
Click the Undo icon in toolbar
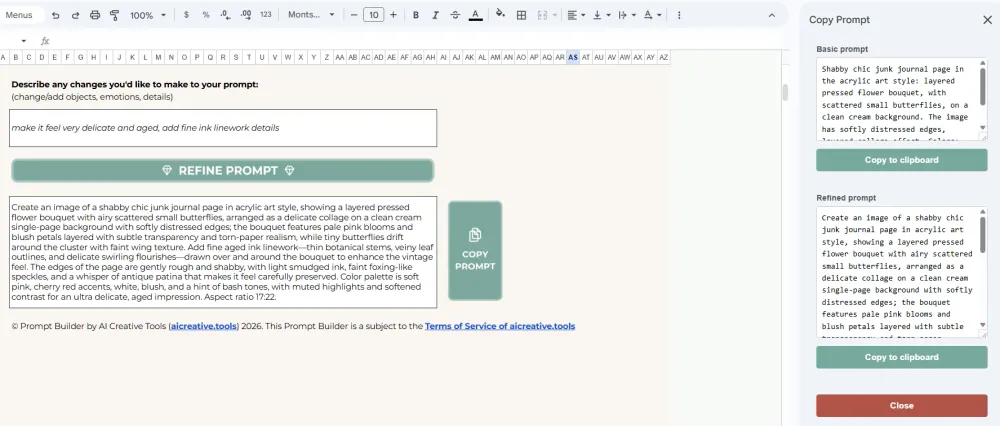point(56,15)
